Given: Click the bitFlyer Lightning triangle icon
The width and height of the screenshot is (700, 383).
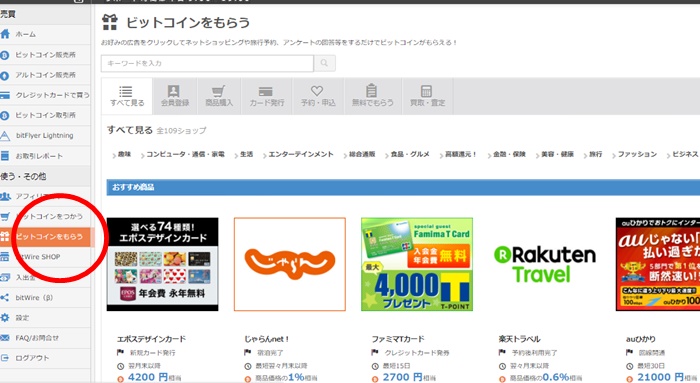Looking at the screenshot, I should [x=5, y=136].
